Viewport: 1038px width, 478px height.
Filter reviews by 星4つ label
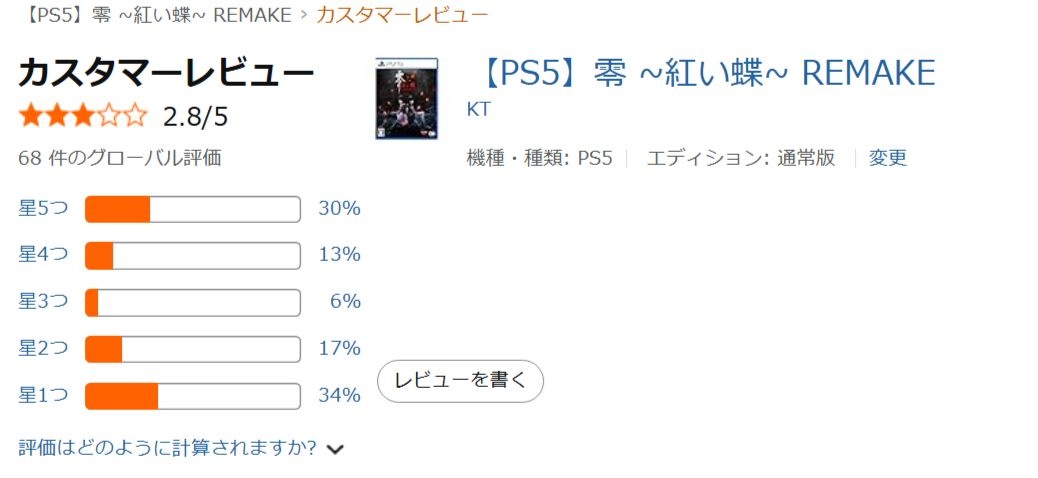click(x=43, y=255)
